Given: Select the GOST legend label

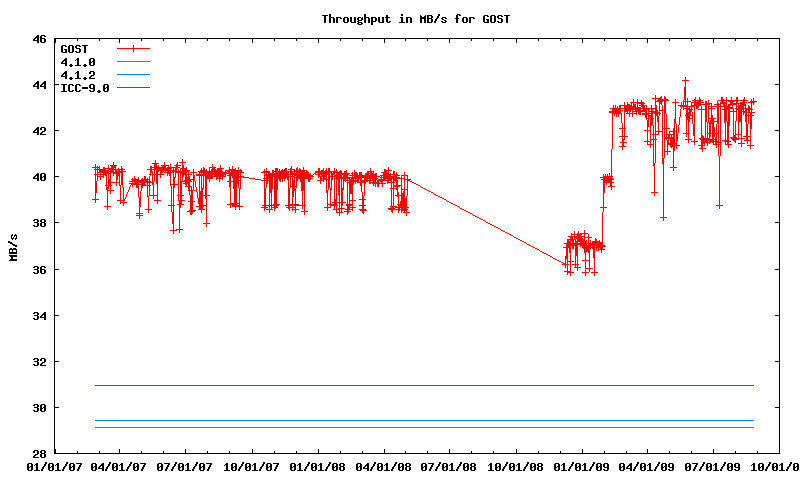Looking at the screenshot, I should pyautogui.click(x=75, y=48).
